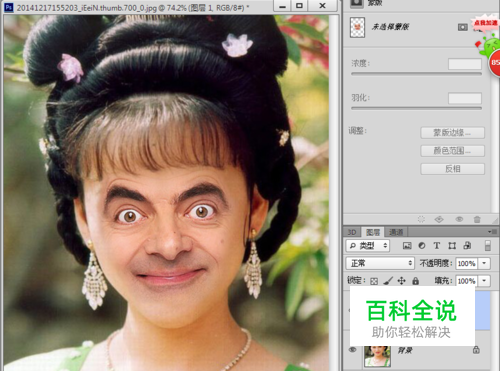
Task: Click the Fill (填充) 100% field
Action: coord(466,281)
